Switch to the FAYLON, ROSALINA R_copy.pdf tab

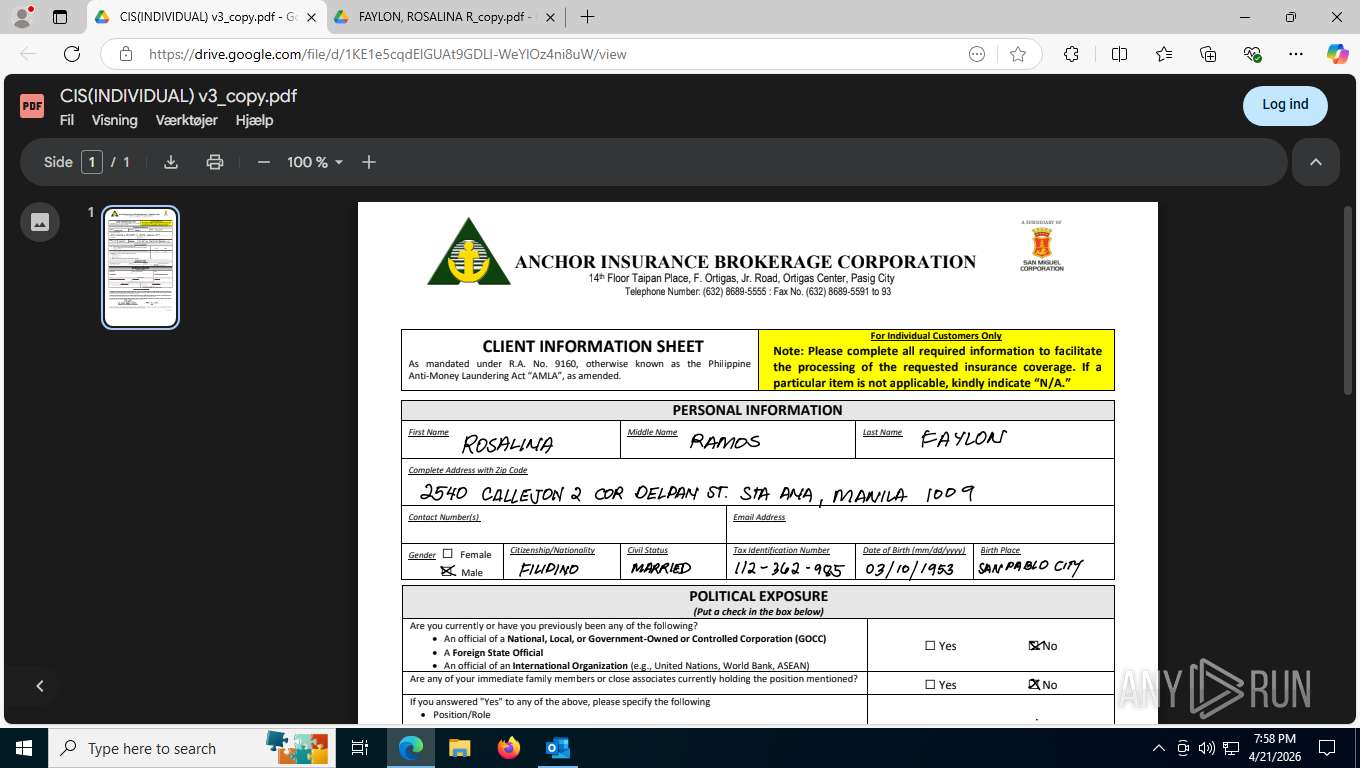[x=445, y=17]
